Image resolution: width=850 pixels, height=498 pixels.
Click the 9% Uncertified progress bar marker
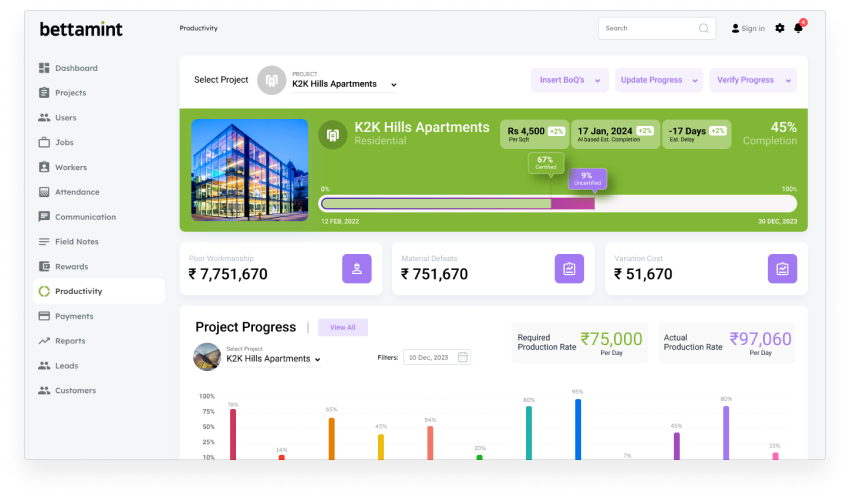point(587,178)
